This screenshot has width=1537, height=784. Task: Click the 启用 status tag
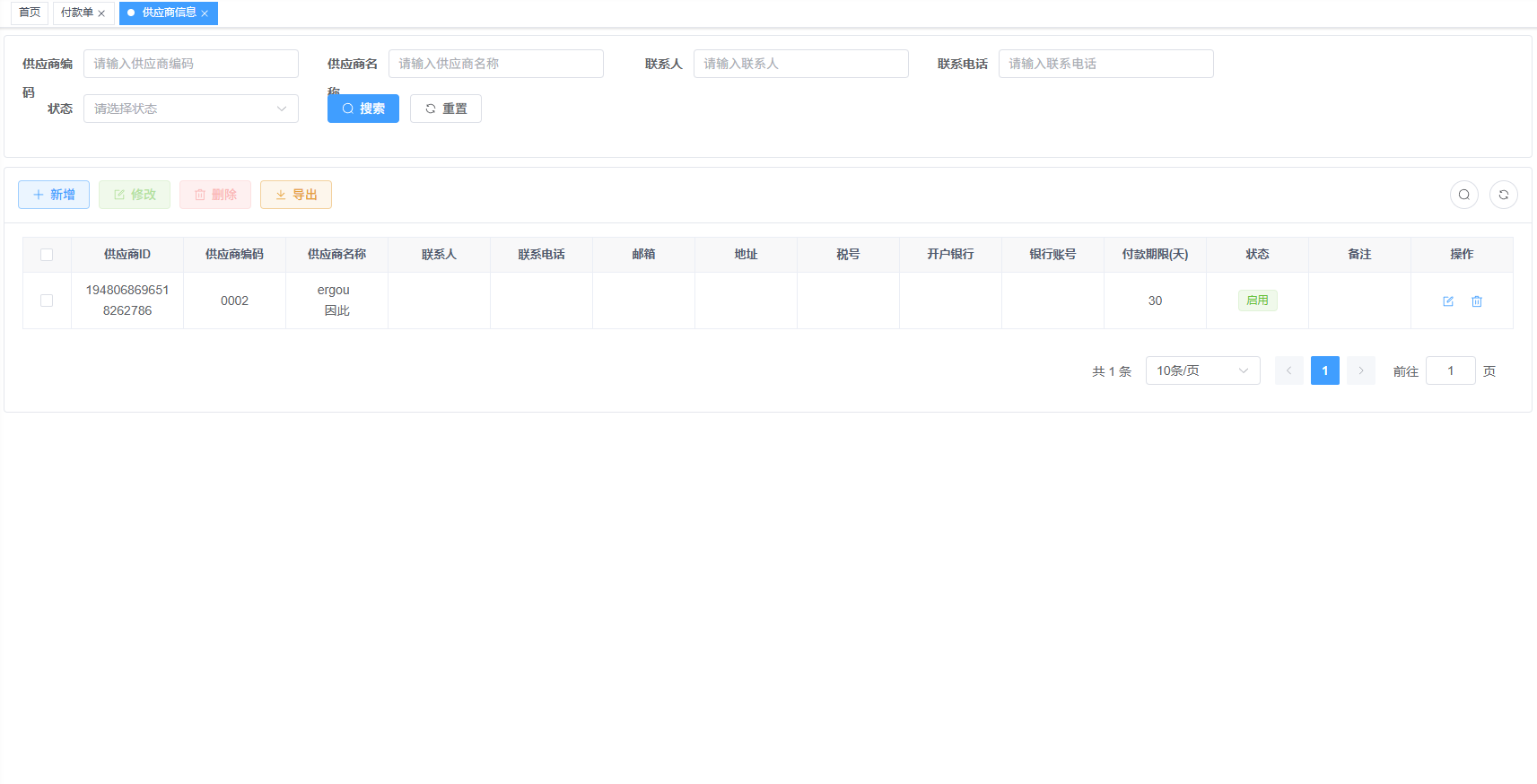[1258, 301]
